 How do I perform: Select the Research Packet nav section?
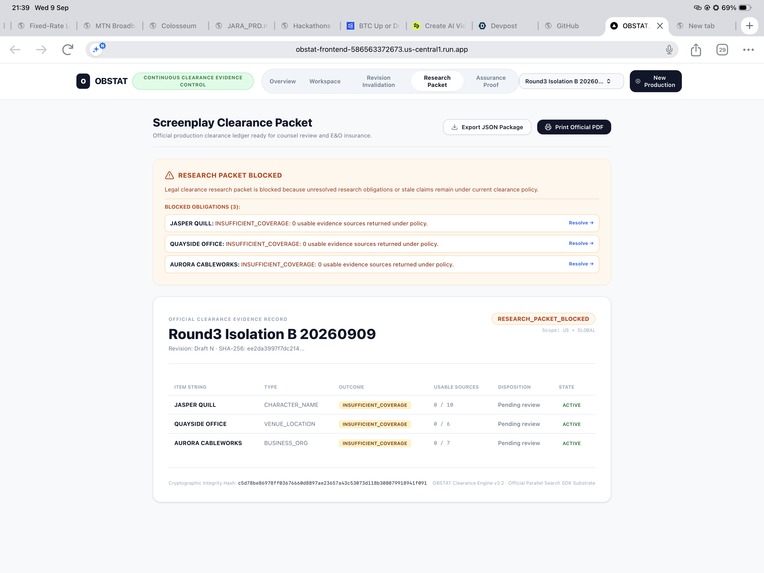pyautogui.click(x=437, y=81)
